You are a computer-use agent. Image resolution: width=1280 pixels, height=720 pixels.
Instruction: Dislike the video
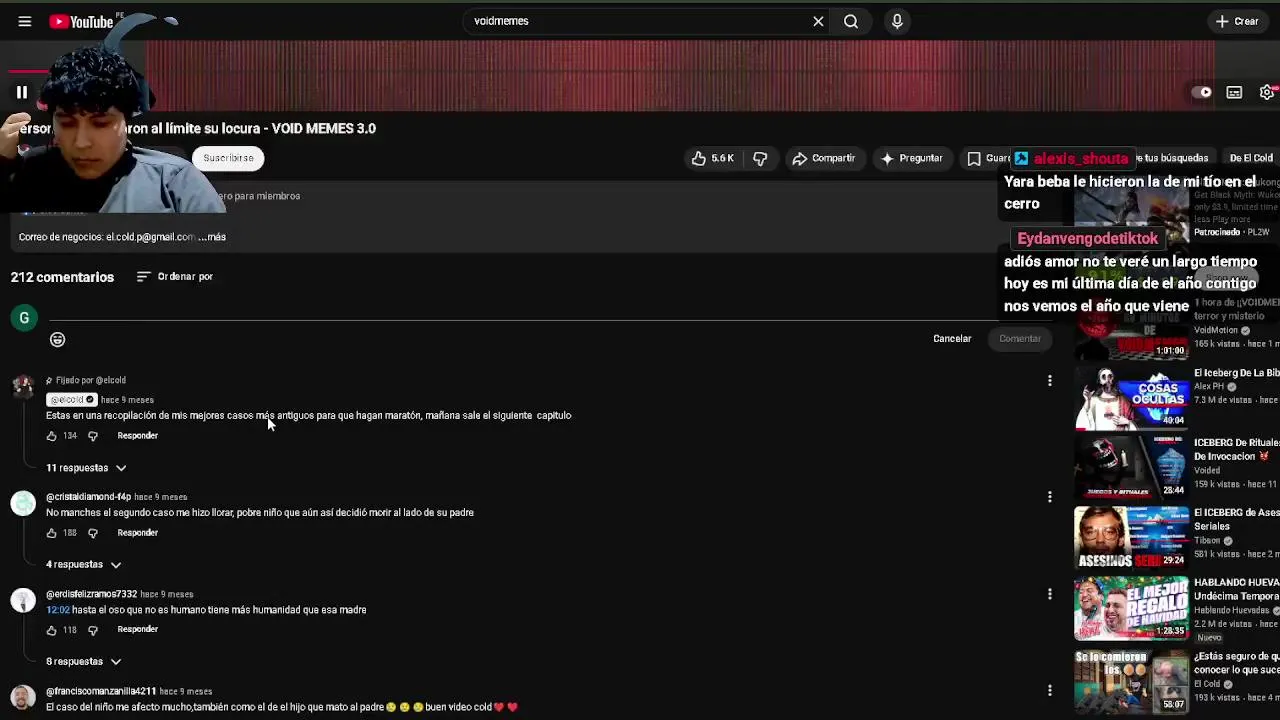[x=760, y=158]
